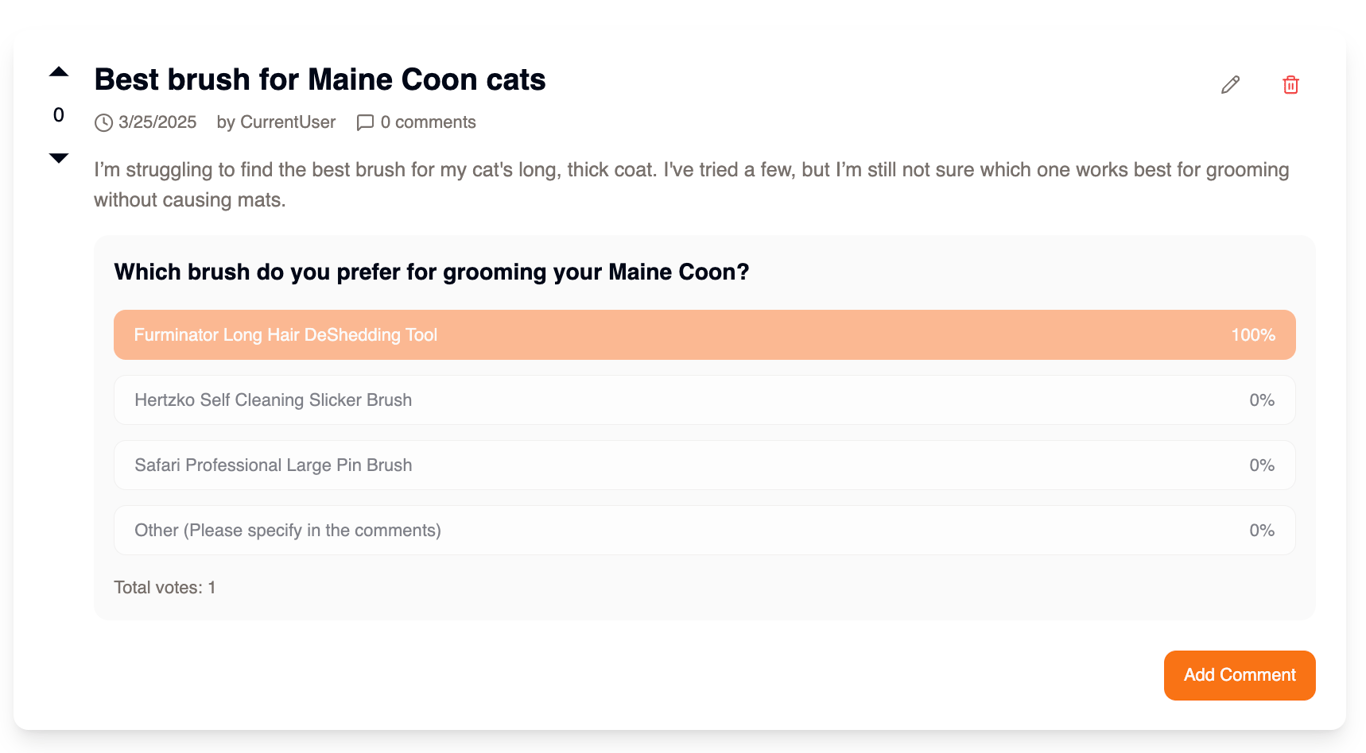Click the Add Comment button
1366x753 pixels.
tap(1239, 675)
